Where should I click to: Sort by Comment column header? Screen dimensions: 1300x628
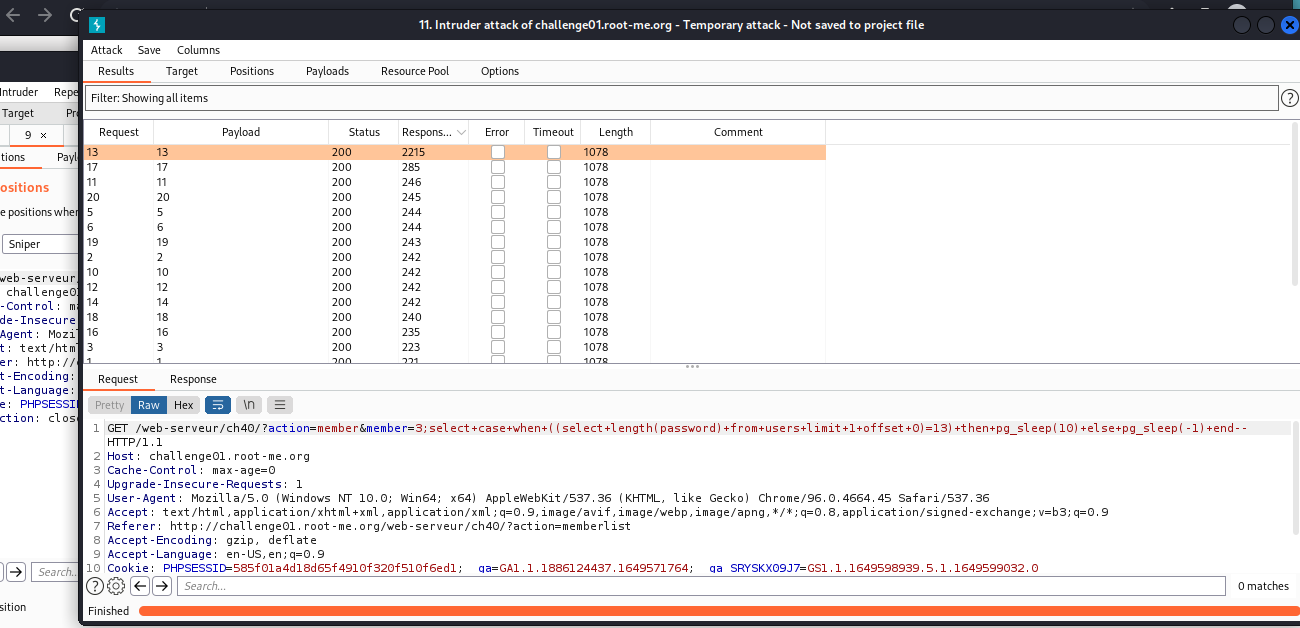[x=738, y=132]
